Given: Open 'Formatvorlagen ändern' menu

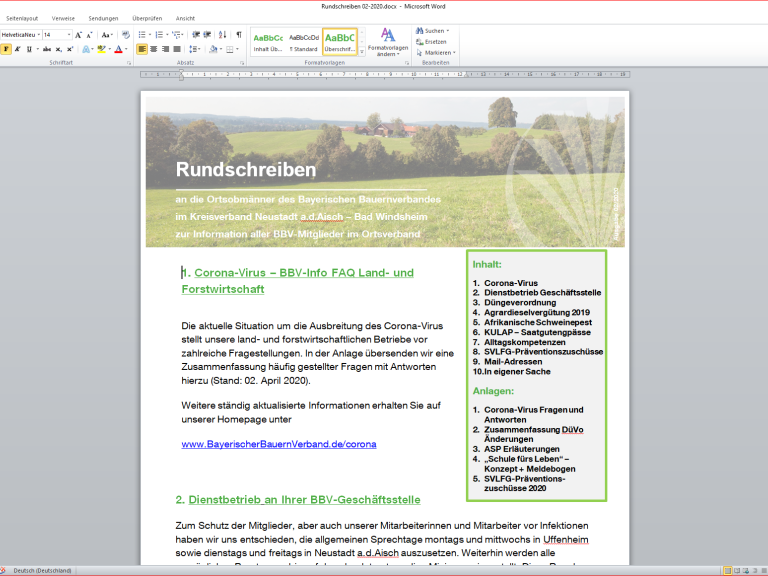Looking at the screenshot, I should click(x=388, y=42).
